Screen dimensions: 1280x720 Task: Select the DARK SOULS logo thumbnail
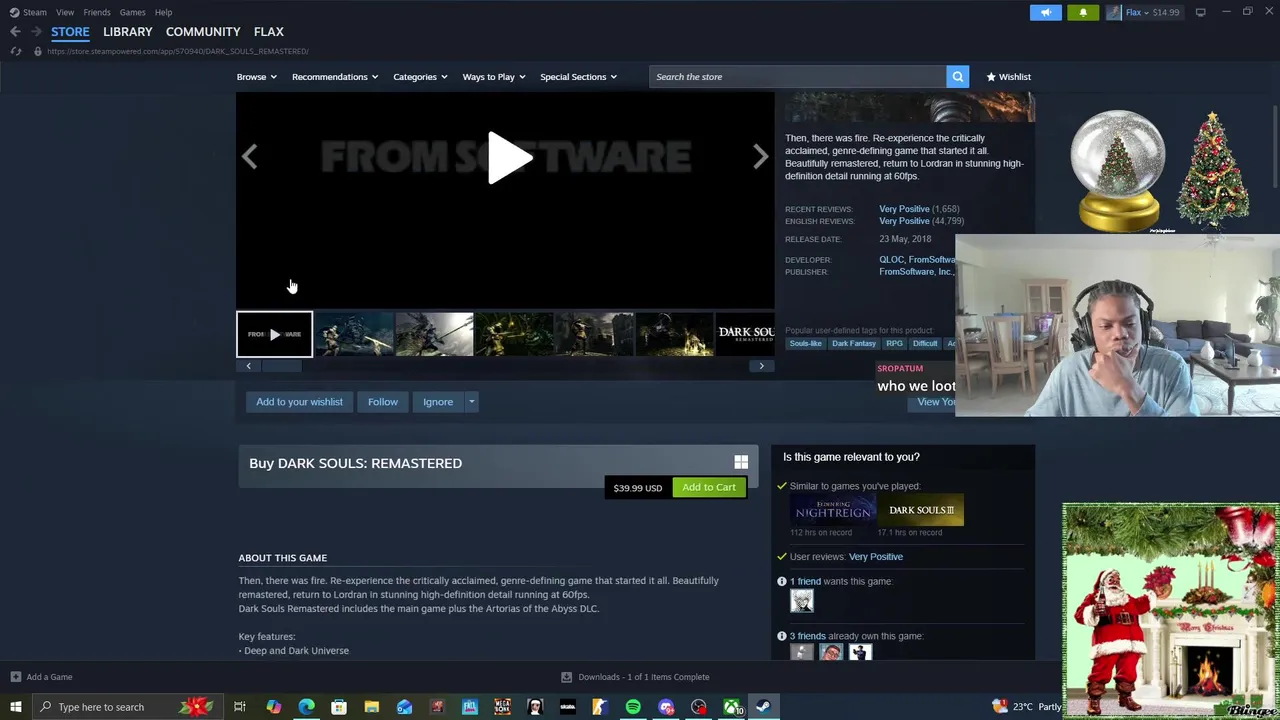pos(746,334)
